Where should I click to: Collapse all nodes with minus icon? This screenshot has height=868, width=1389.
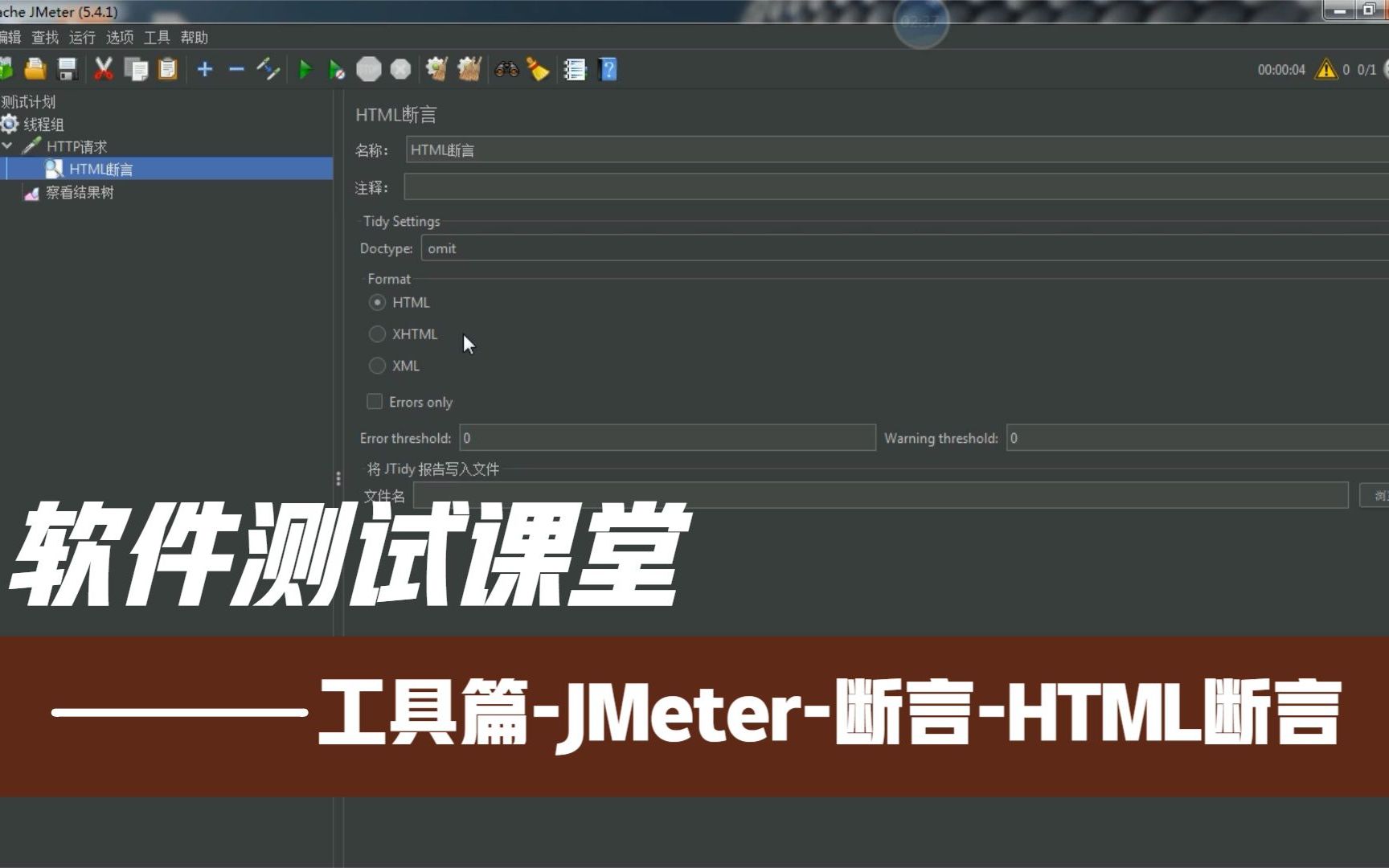(236, 70)
